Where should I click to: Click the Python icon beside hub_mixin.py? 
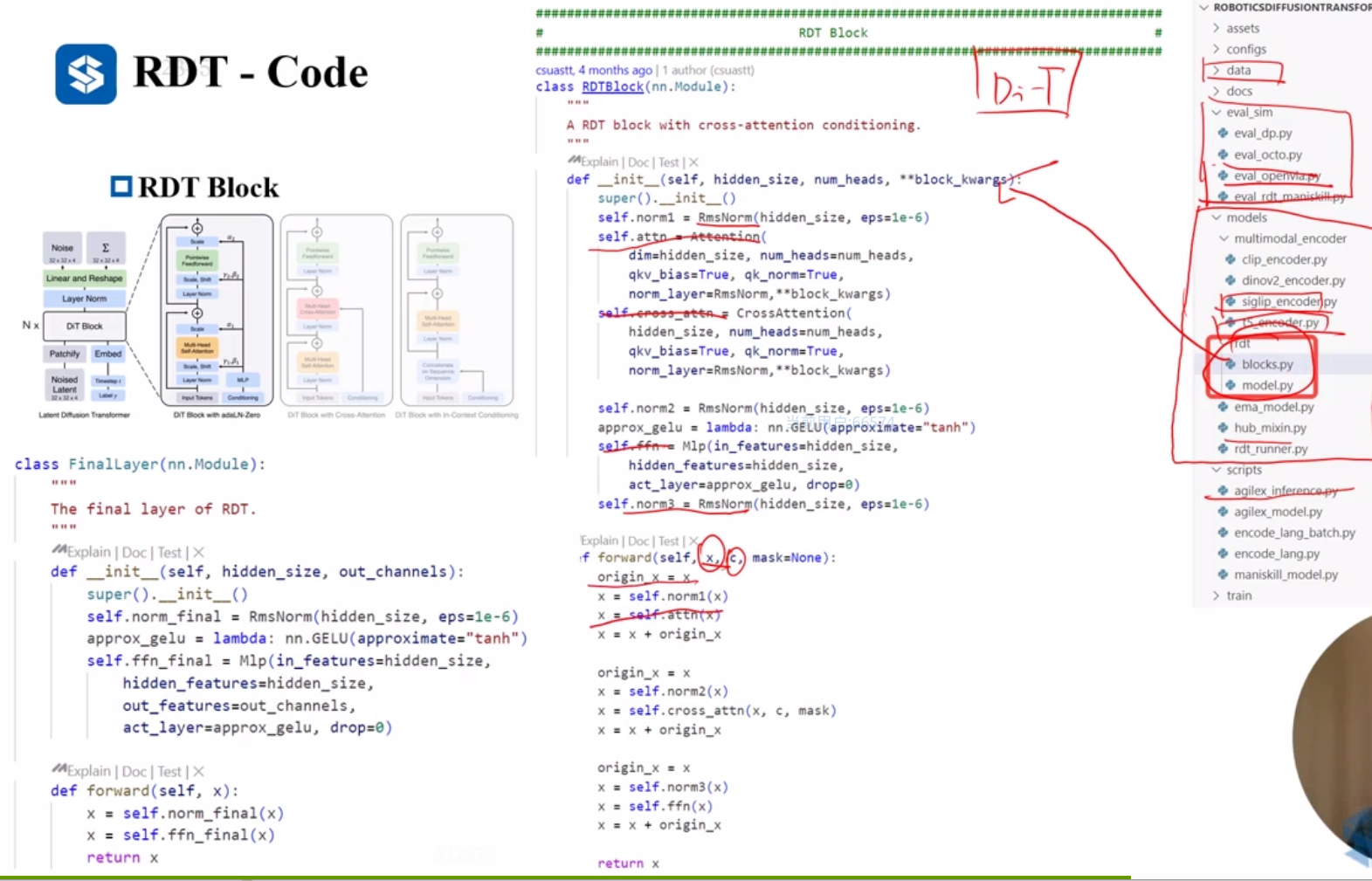[1223, 428]
